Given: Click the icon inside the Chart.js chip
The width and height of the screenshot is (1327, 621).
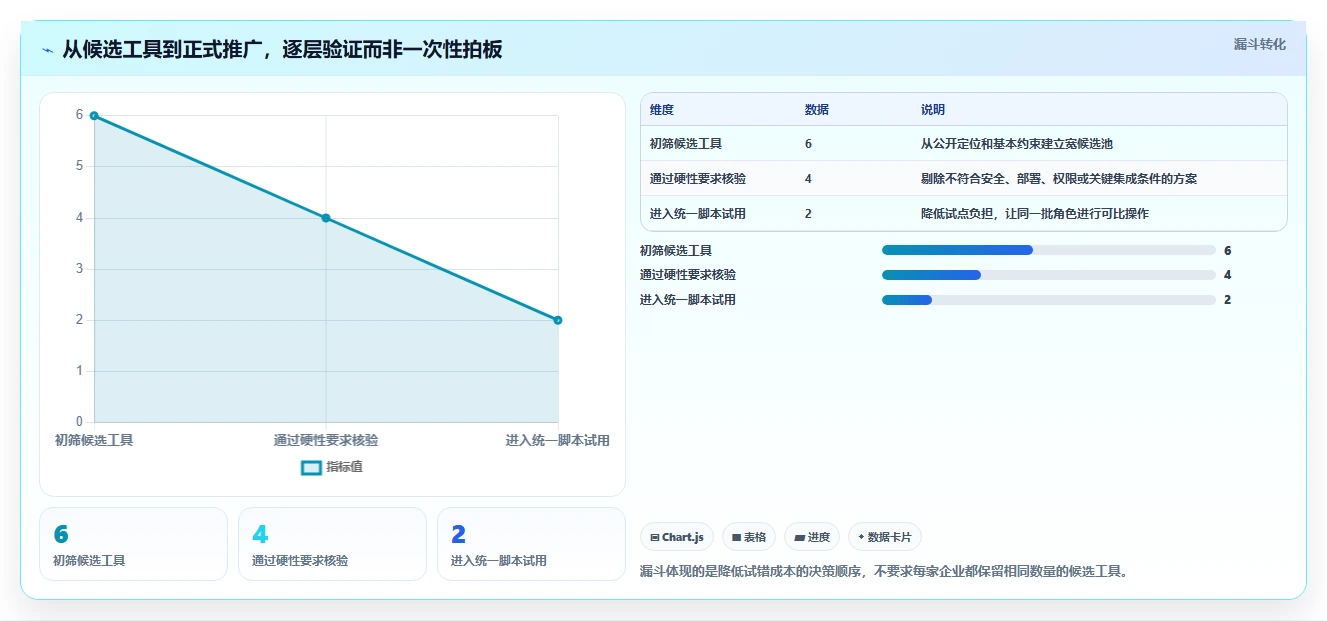Looking at the screenshot, I should [655, 538].
